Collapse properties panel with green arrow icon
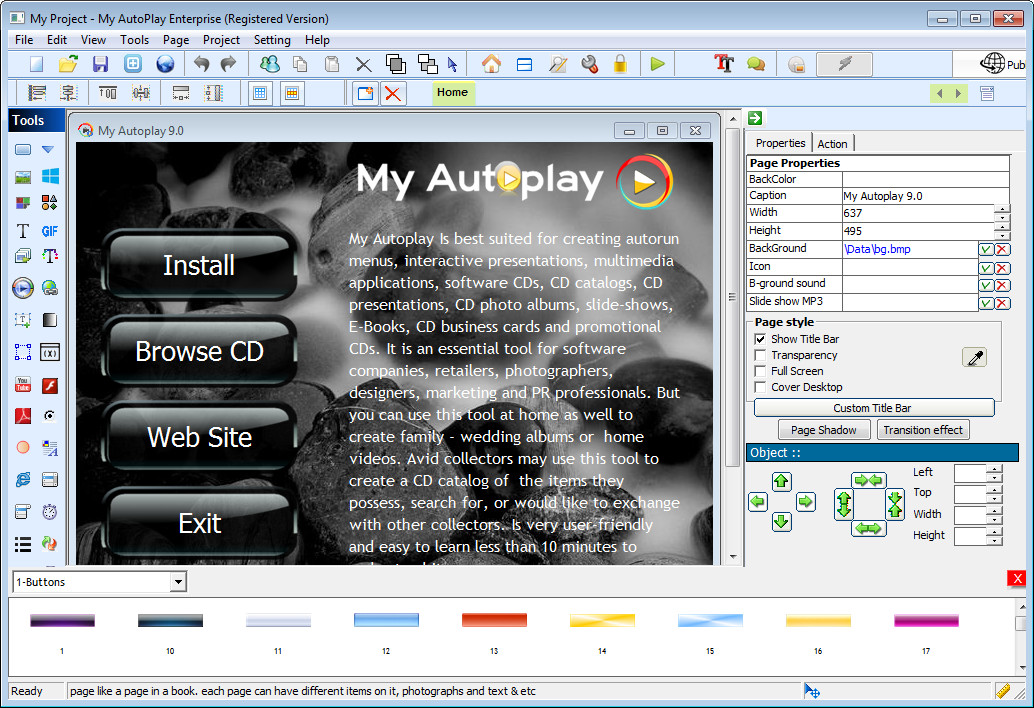Viewport: 1034px width, 708px height. point(755,118)
